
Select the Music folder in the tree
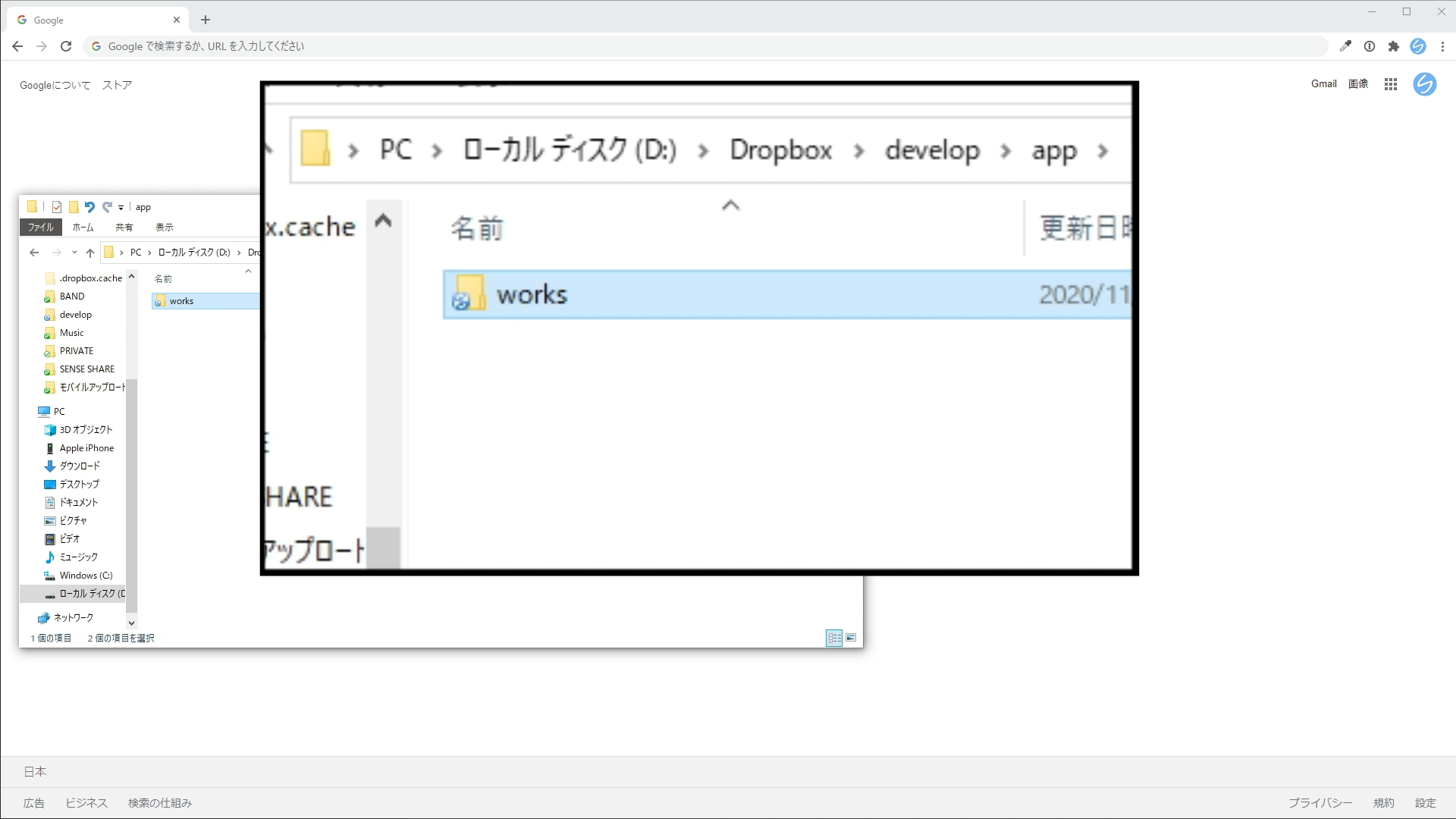64,333
